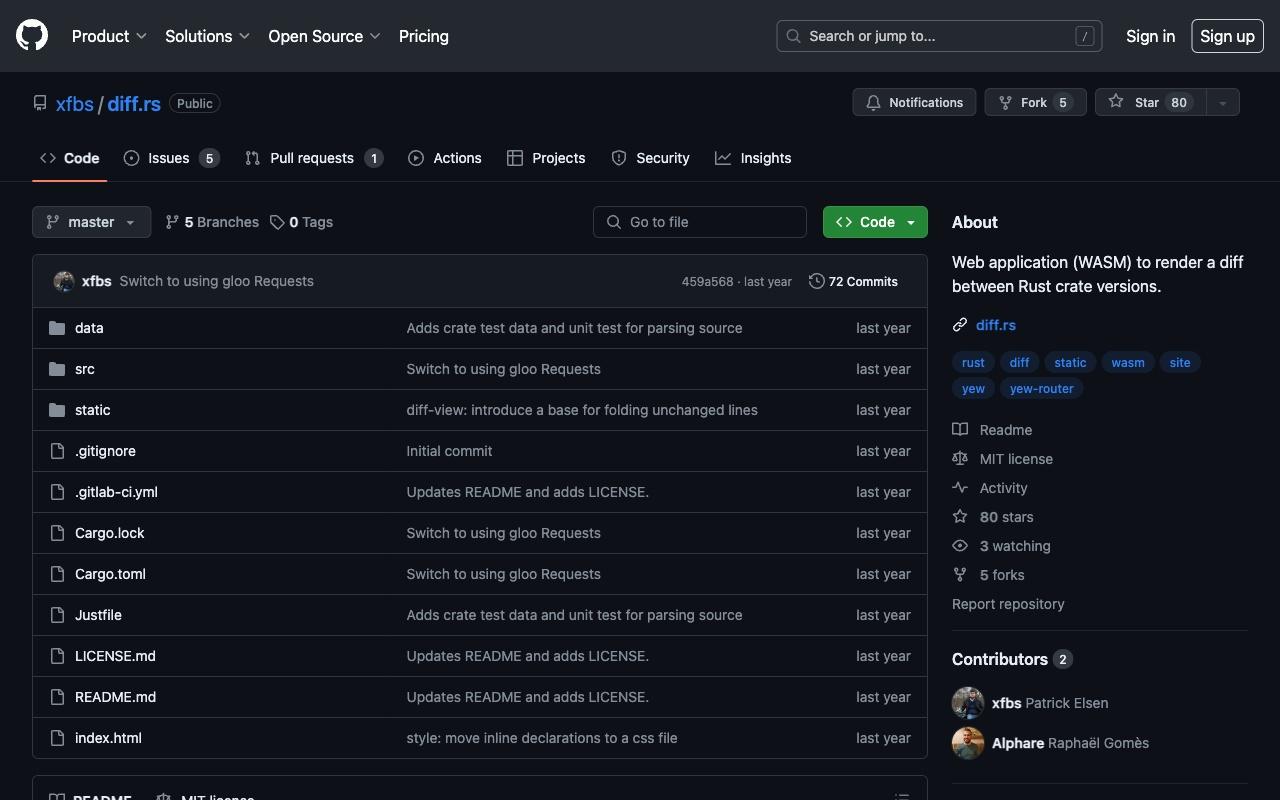The width and height of the screenshot is (1280, 800).
Task: Click the Search or jump to box
Action: [x=939, y=36]
